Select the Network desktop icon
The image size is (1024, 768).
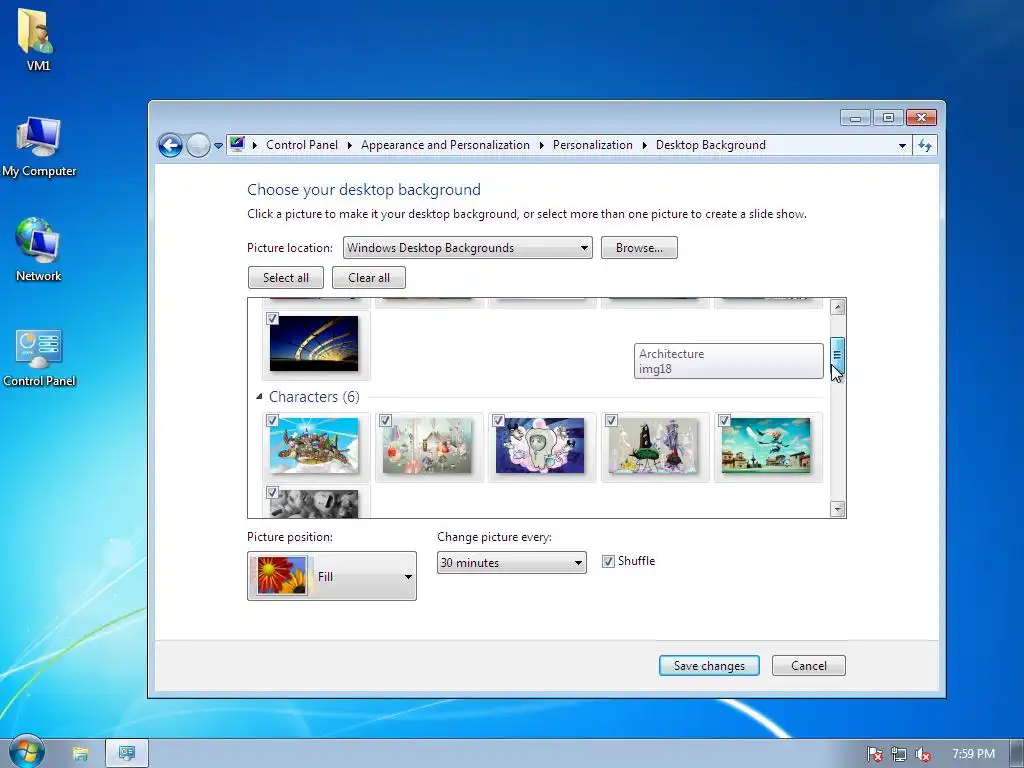[38, 249]
